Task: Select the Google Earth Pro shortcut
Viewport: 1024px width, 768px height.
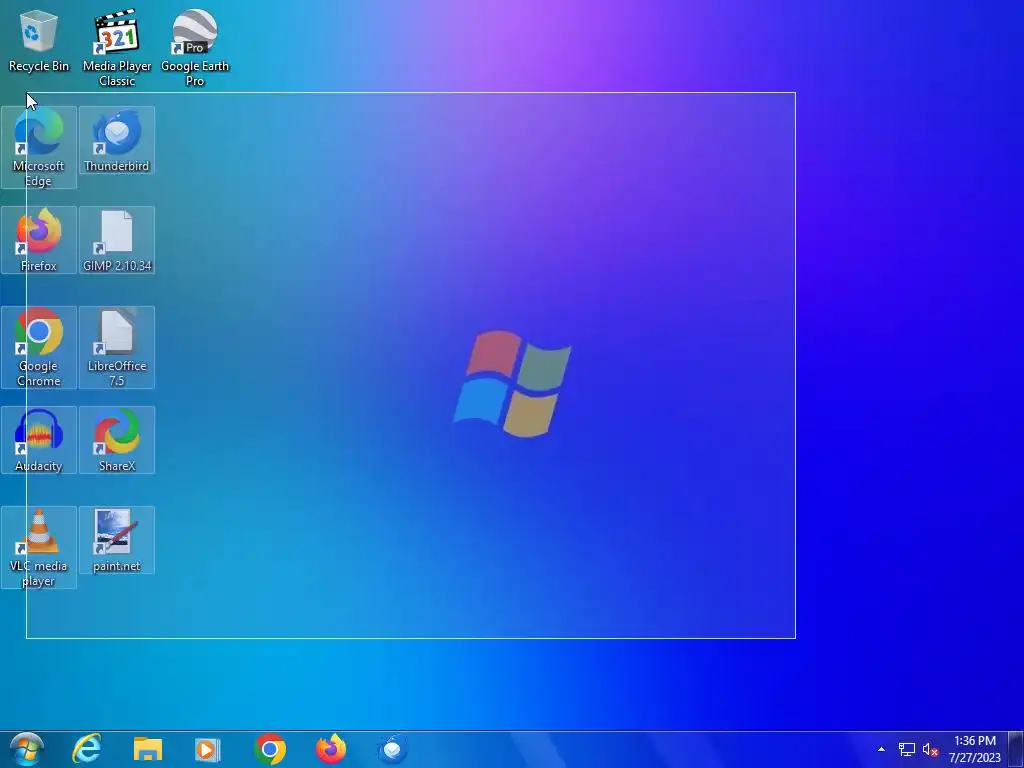Action: [x=195, y=48]
